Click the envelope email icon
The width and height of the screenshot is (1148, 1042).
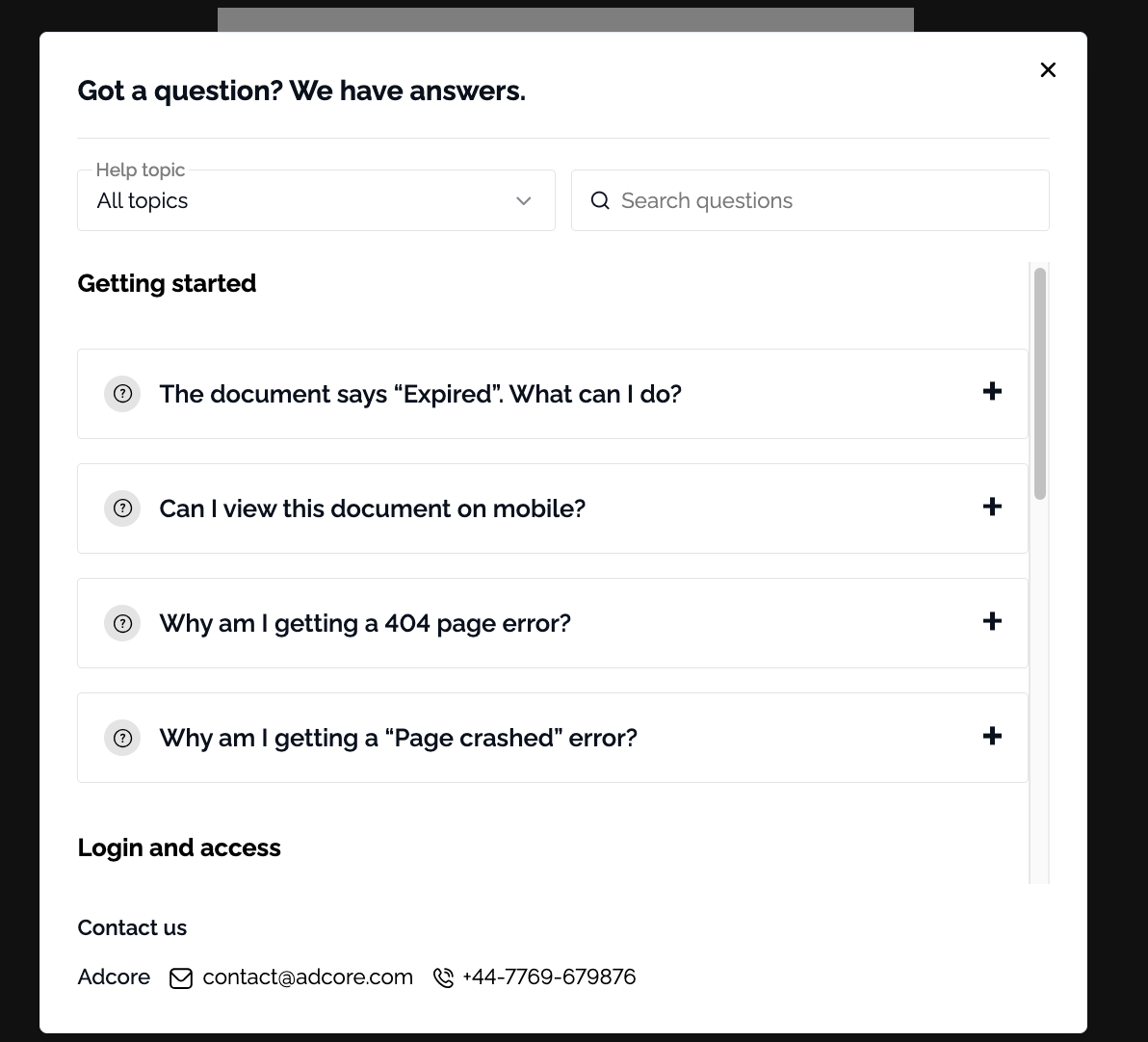(x=181, y=978)
